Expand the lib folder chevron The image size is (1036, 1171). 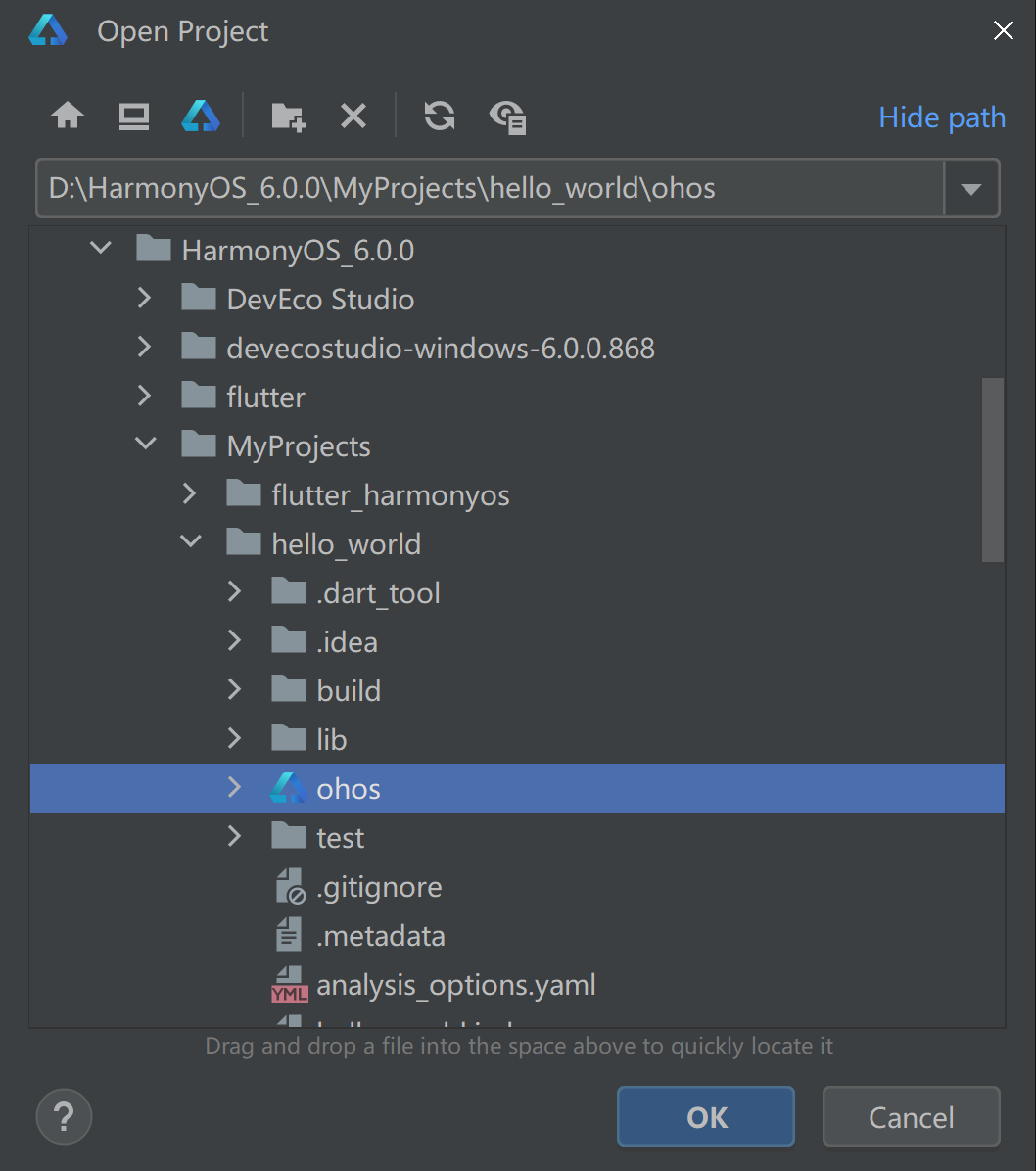click(235, 738)
